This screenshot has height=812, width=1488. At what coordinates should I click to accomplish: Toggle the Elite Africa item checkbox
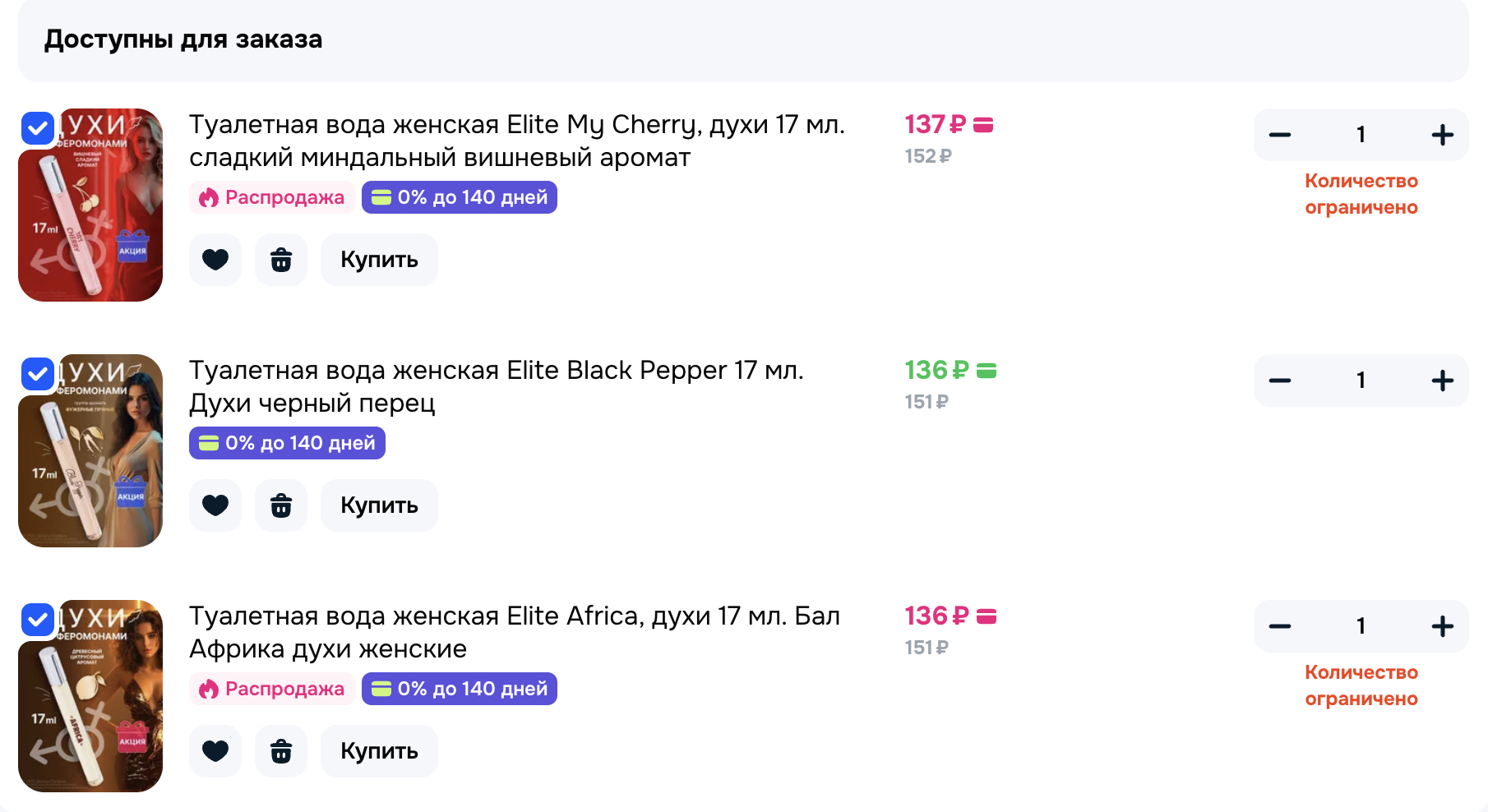pos(38,620)
